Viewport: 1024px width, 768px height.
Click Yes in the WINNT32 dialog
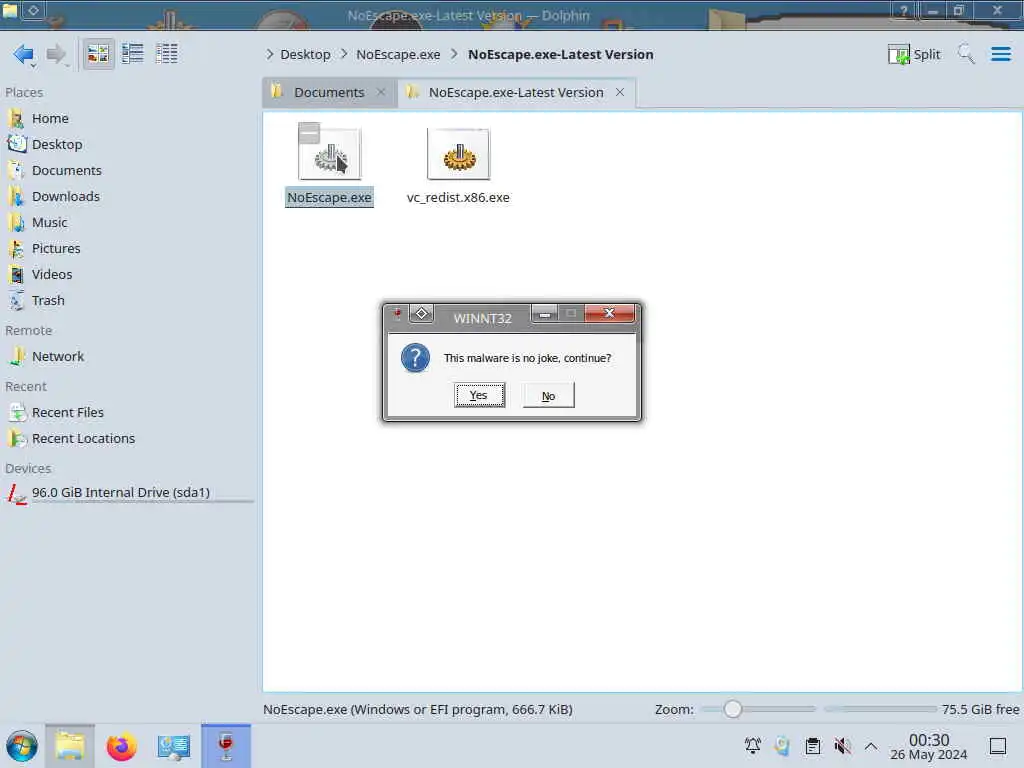[x=479, y=396]
